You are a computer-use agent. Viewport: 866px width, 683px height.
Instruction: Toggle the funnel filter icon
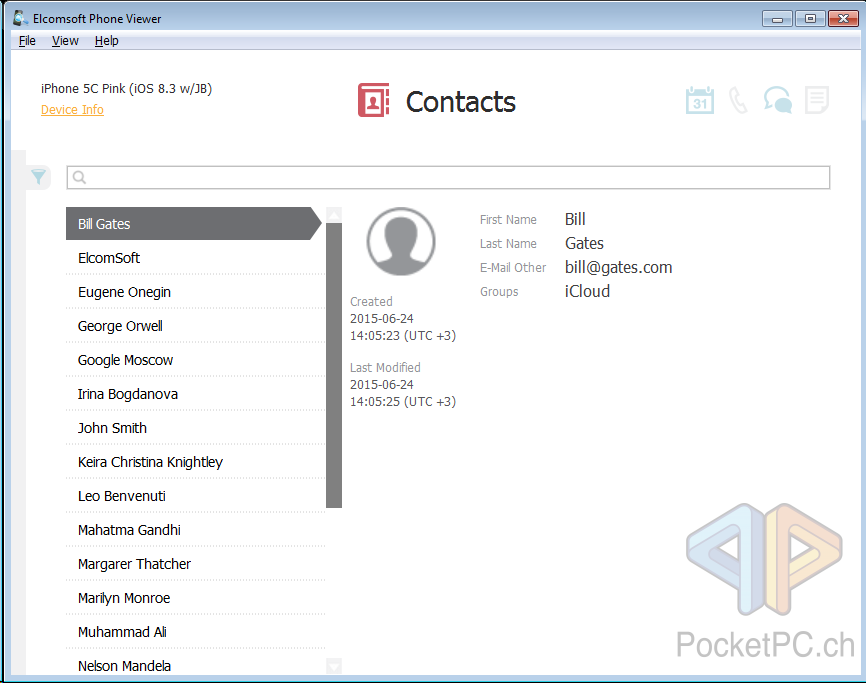[38, 177]
